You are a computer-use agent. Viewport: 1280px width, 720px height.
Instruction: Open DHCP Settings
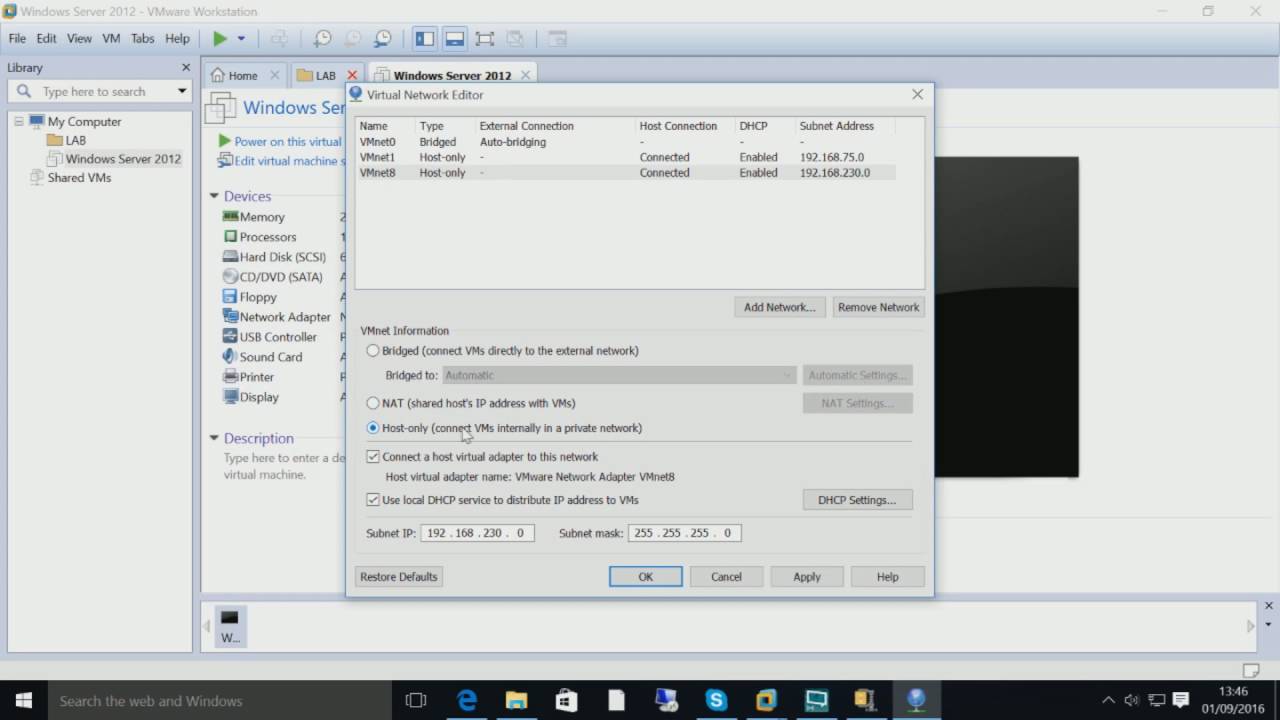[x=857, y=500]
